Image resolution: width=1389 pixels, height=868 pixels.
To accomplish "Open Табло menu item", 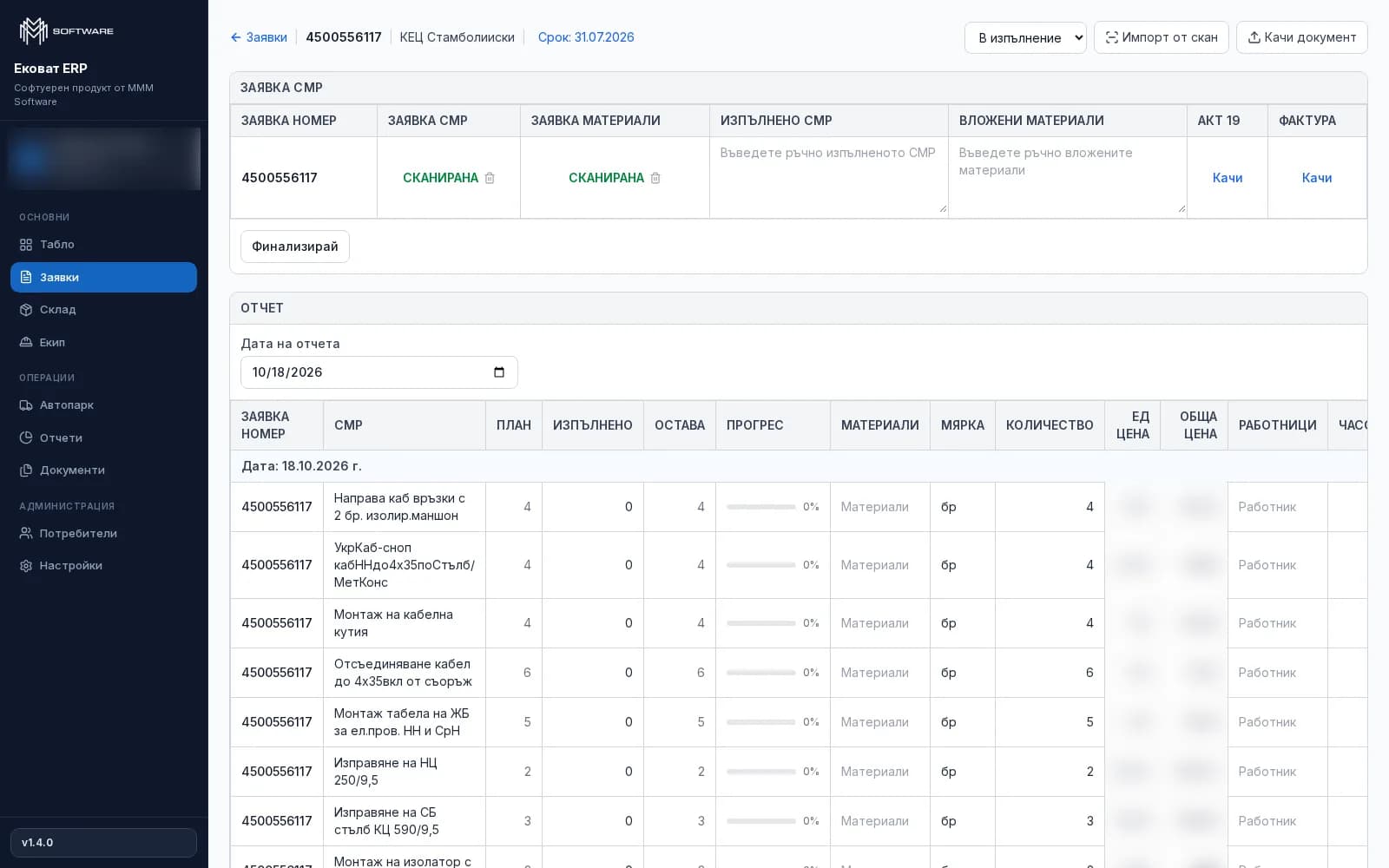I will 103,245.
